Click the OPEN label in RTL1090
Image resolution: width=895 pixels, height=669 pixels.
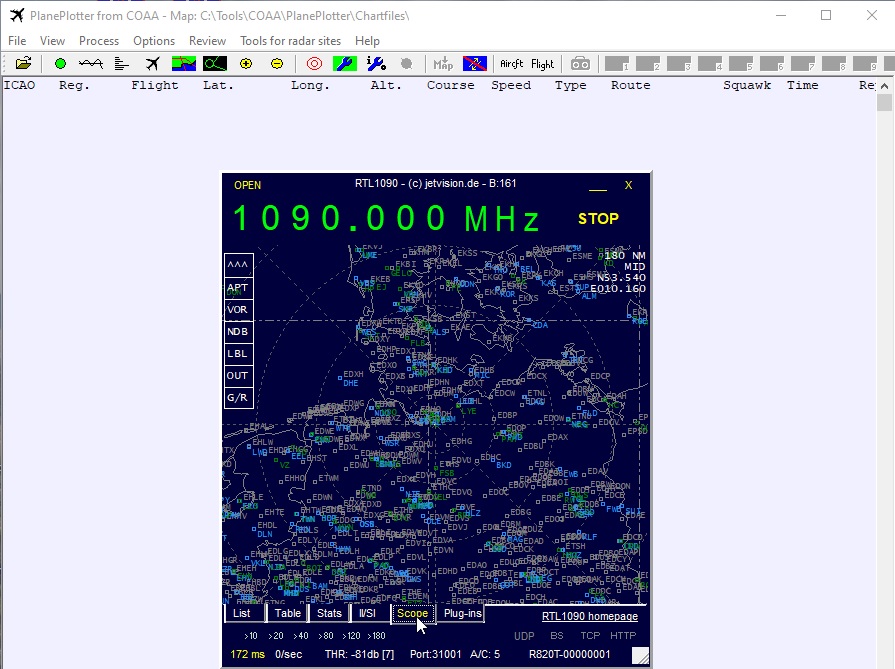pos(247,186)
